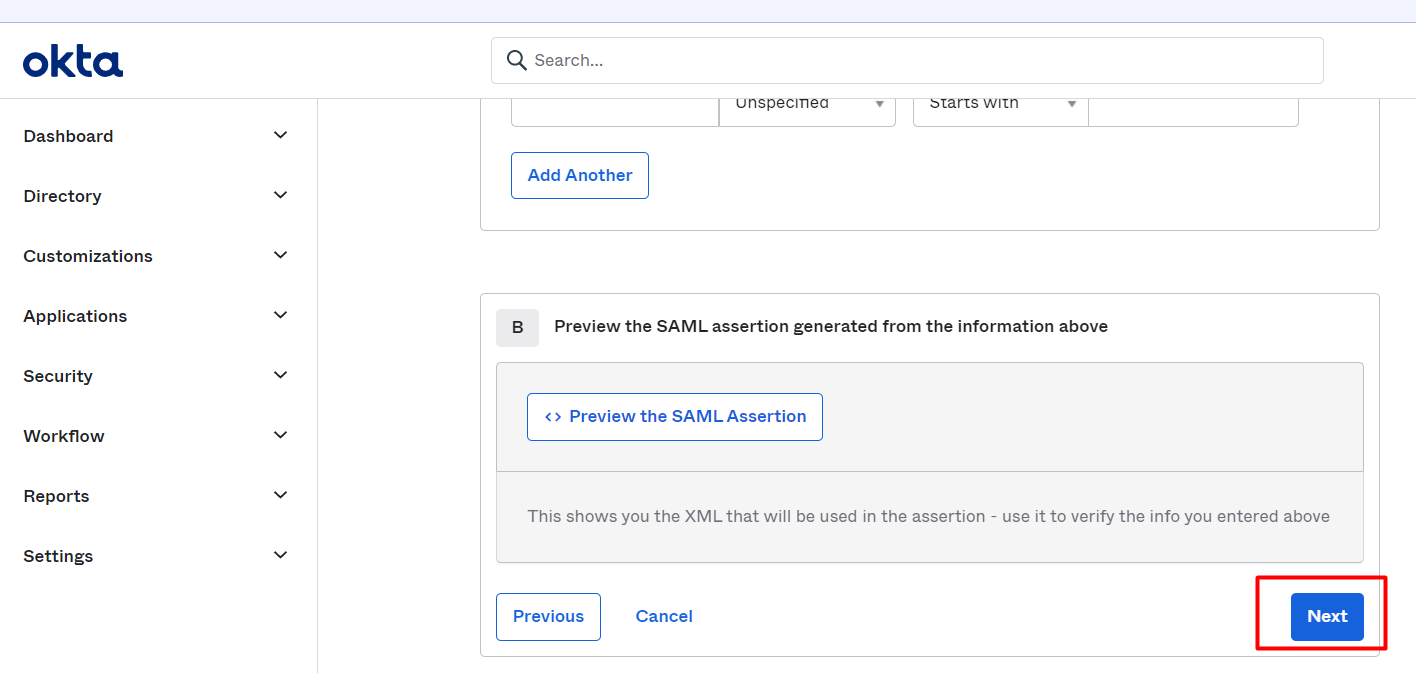The image size is (1416, 673).
Task: Expand the Settings chevron arrow
Action: pos(281,555)
